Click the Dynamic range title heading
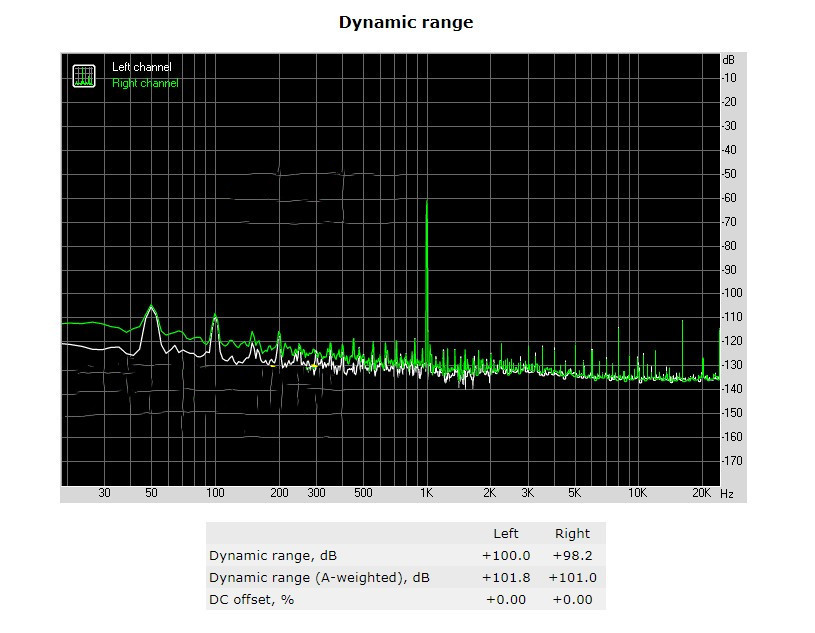 (406, 22)
